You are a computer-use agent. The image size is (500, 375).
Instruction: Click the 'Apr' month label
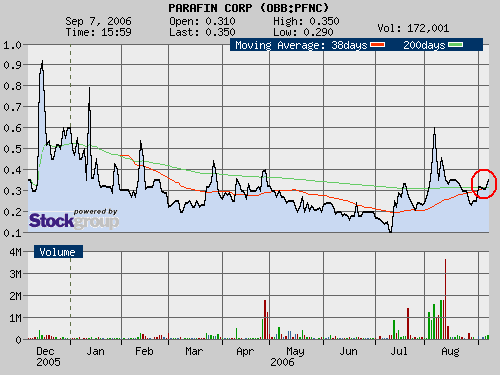click(x=245, y=351)
